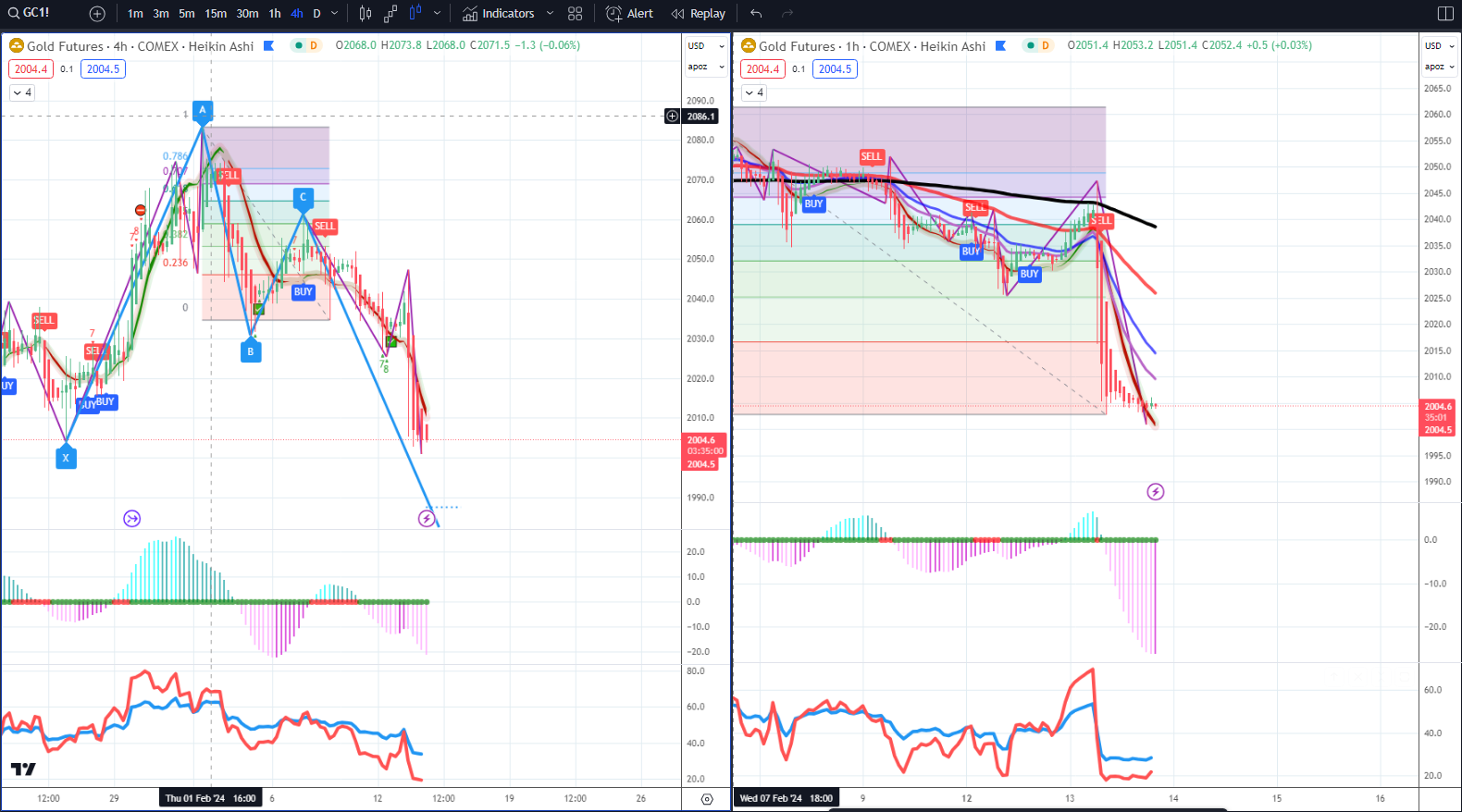Click the date label Wed 07 Feb '24 18:00

click(x=787, y=798)
